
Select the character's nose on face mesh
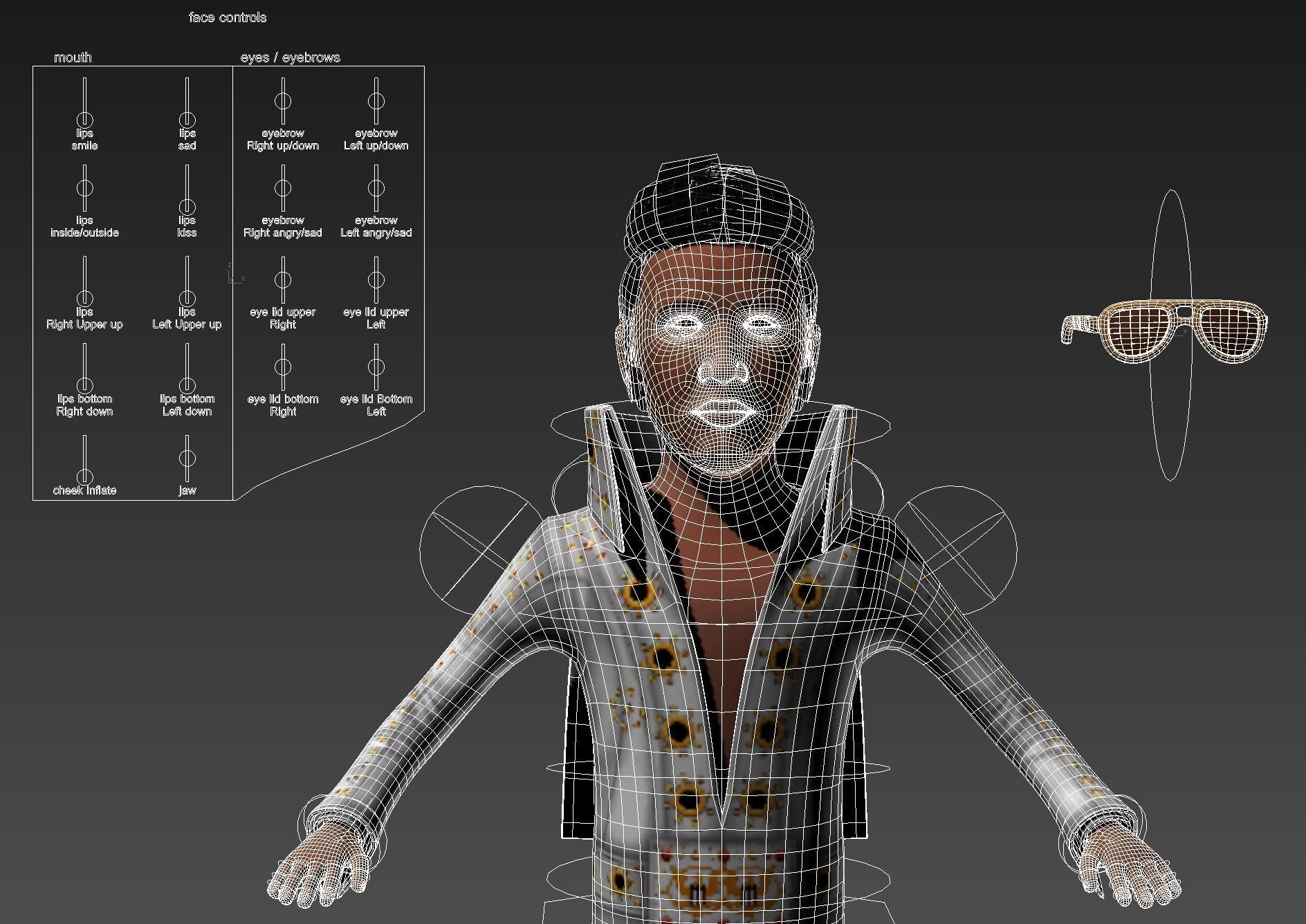(723, 369)
